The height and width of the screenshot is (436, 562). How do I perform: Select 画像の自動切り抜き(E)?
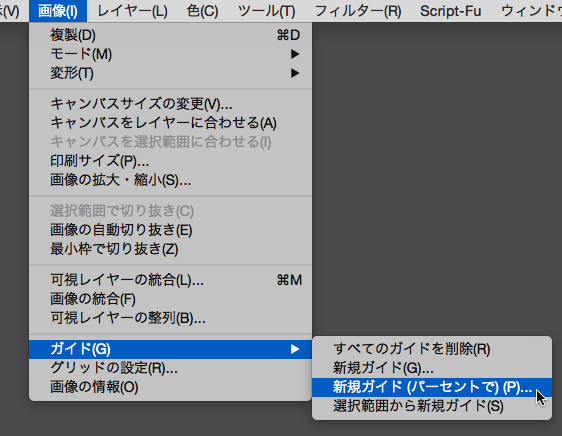[170, 230]
